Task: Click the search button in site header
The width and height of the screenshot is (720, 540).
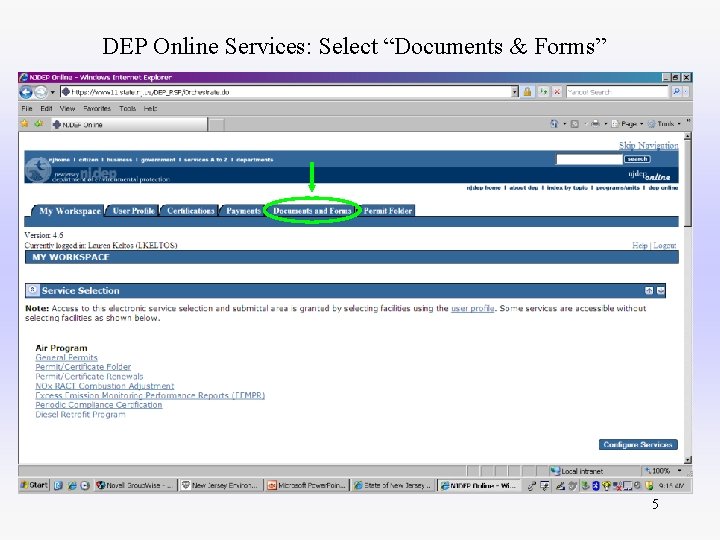Action: [637, 159]
